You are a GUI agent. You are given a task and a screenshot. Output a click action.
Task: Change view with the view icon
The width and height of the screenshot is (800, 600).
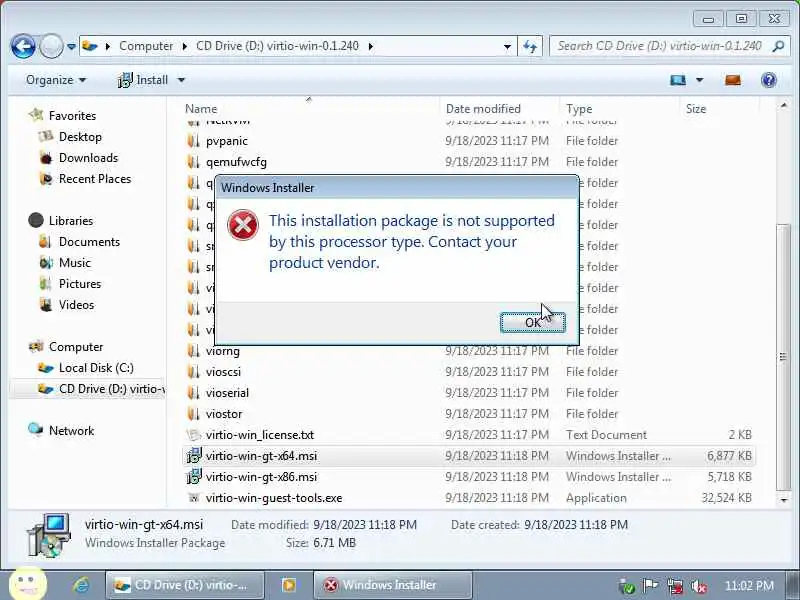coord(678,80)
